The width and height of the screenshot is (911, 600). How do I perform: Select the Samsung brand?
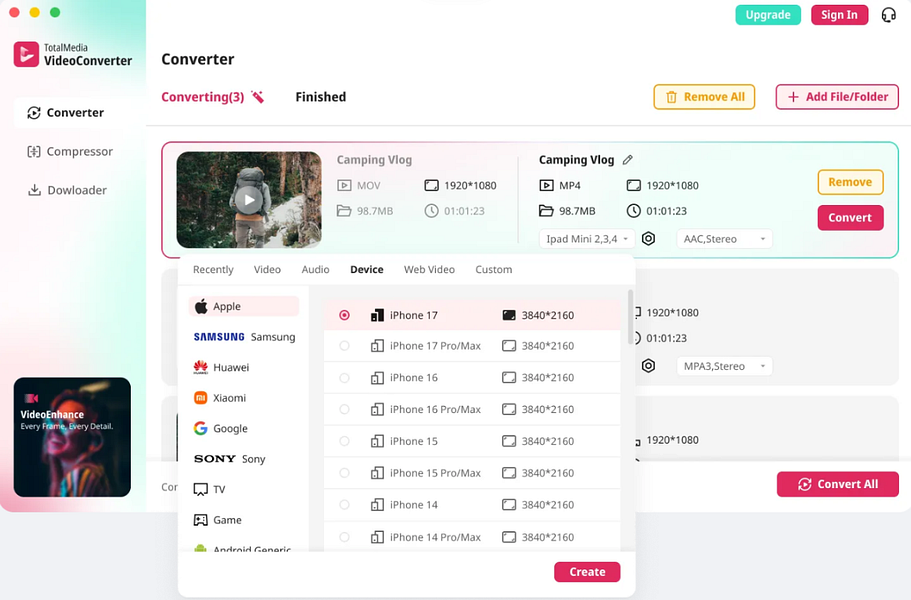click(243, 337)
